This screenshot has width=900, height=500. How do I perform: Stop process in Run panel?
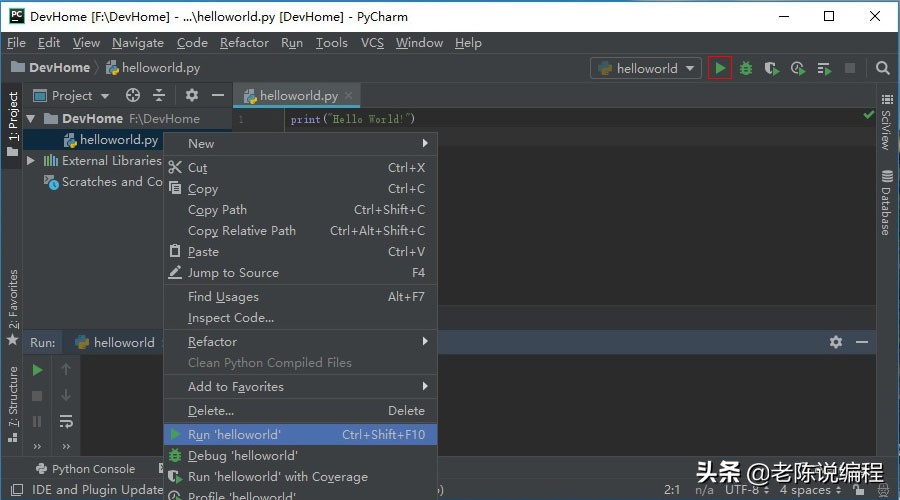click(x=37, y=396)
